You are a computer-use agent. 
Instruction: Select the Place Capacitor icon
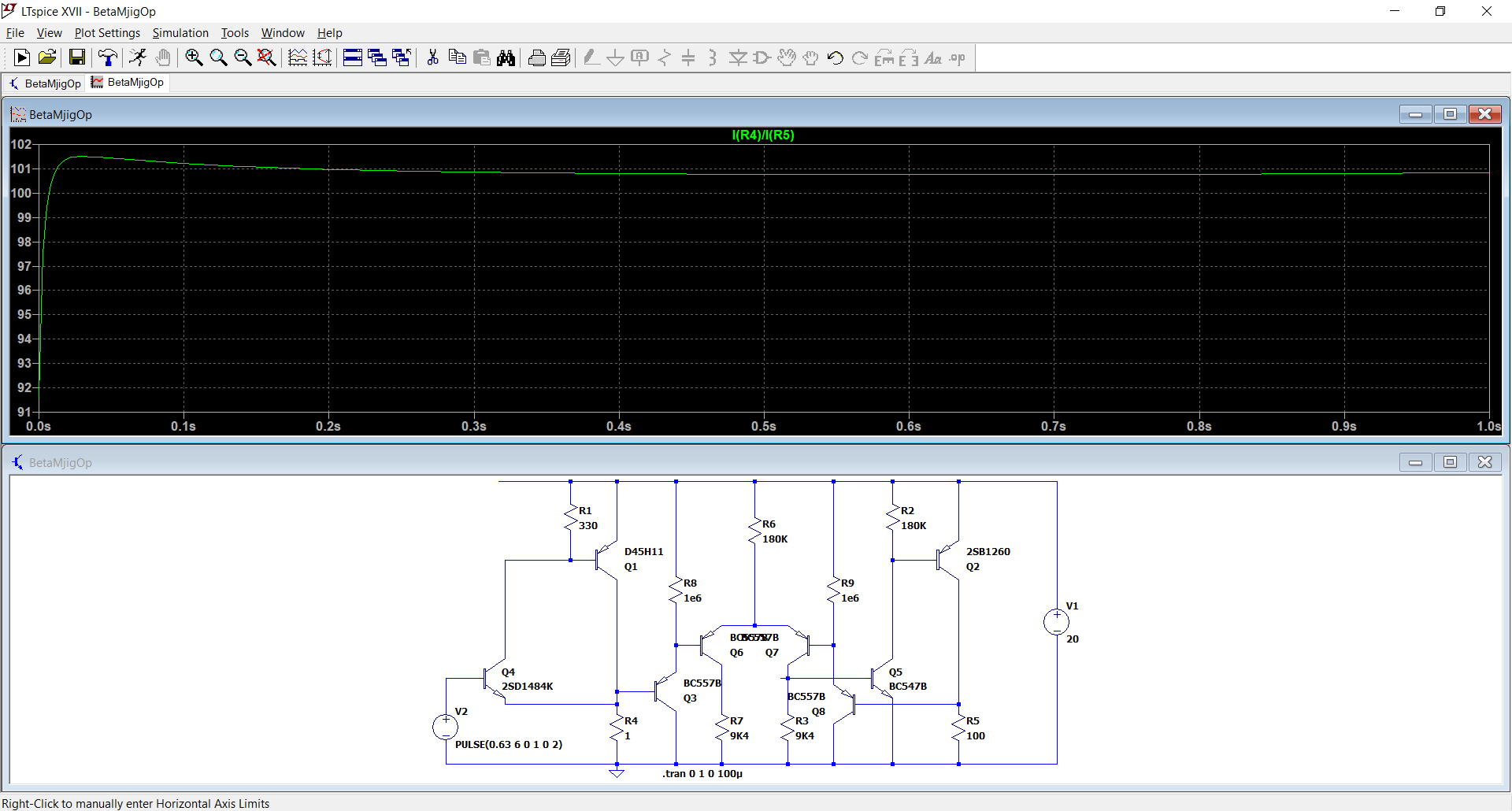point(689,57)
